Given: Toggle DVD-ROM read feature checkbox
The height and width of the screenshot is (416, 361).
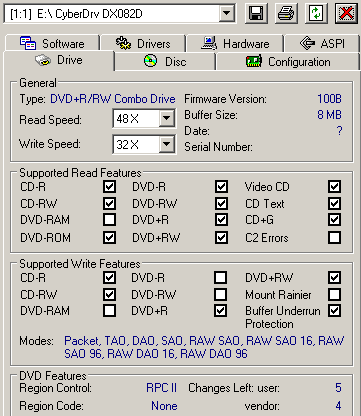Looking at the screenshot, I should click(x=109, y=238).
